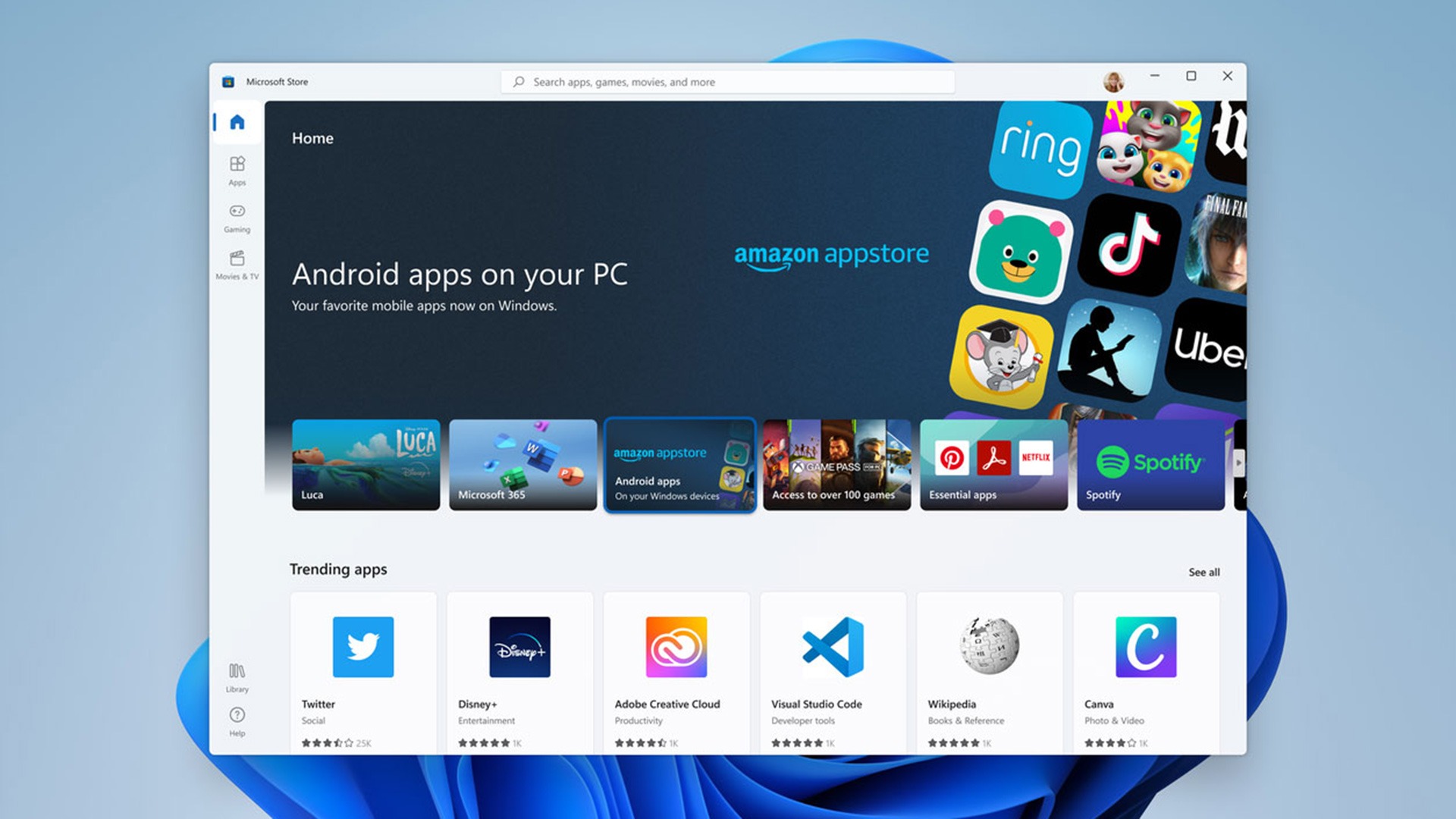The image size is (1456, 819).
Task: Click the carousel next arrow on the right
Action: 1238,462
